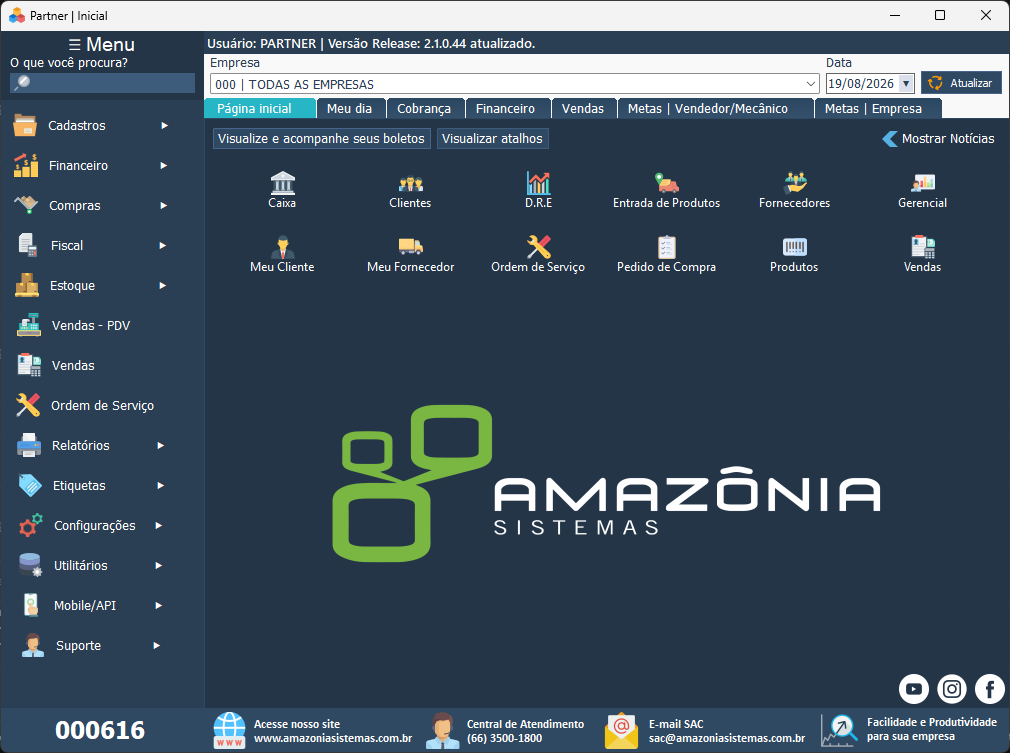Expand the Utilitários submenu arrow
This screenshot has height=753, width=1010.
[158, 566]
